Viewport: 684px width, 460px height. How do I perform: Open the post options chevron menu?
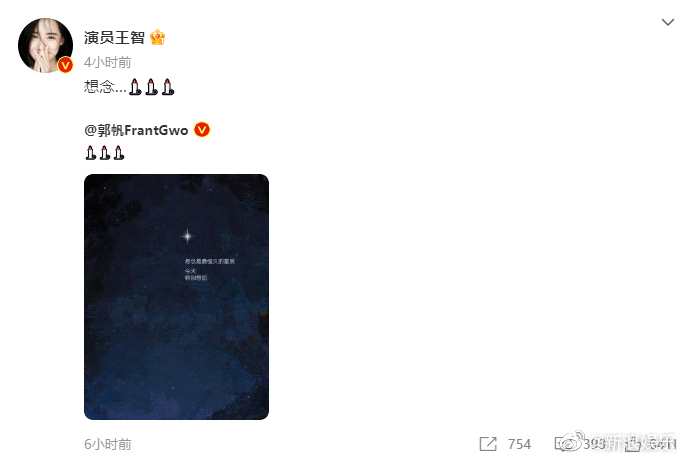pos(667,22)
